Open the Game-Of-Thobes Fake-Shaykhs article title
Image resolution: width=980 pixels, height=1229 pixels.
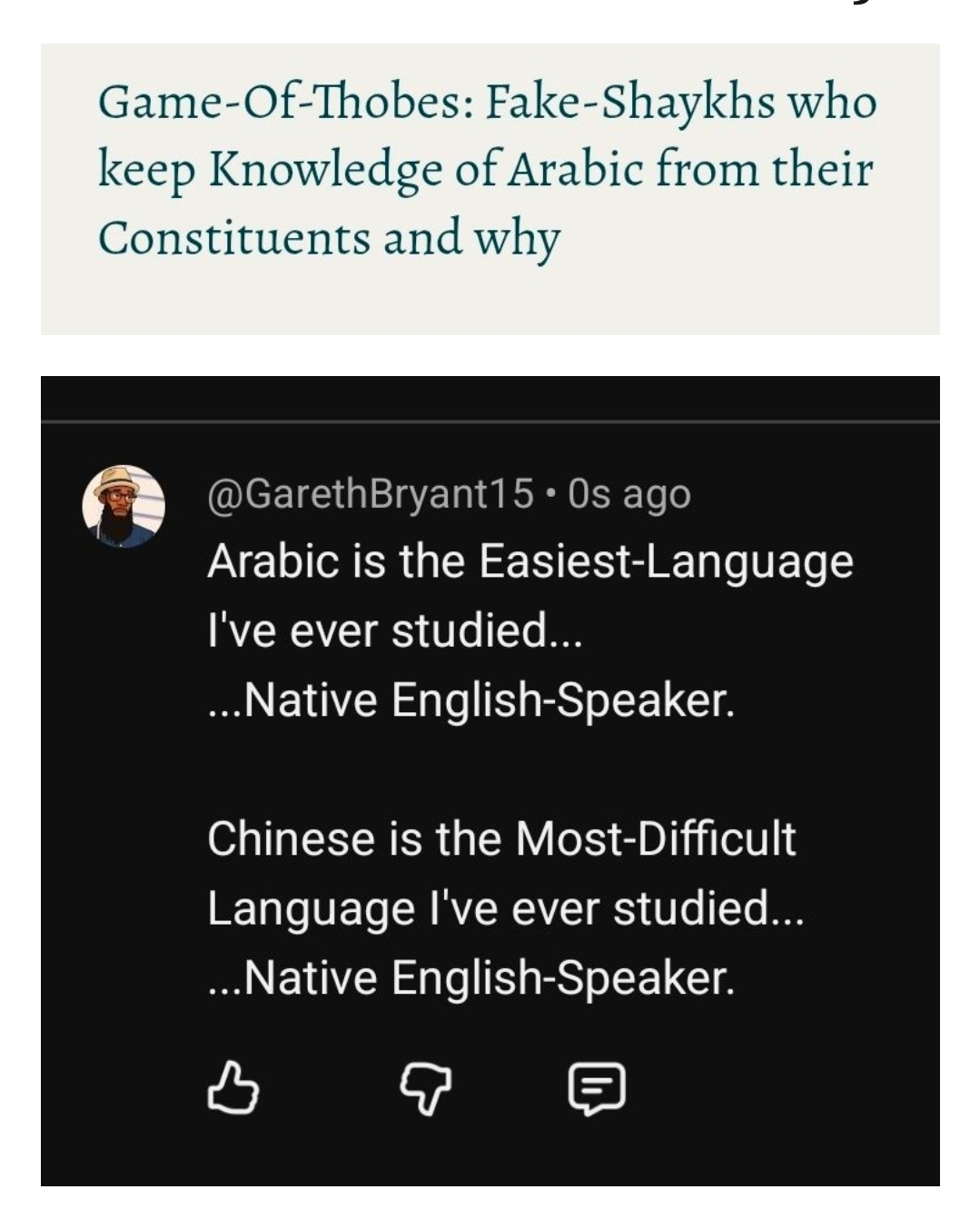pyautogui.click(x=489, y=167)
